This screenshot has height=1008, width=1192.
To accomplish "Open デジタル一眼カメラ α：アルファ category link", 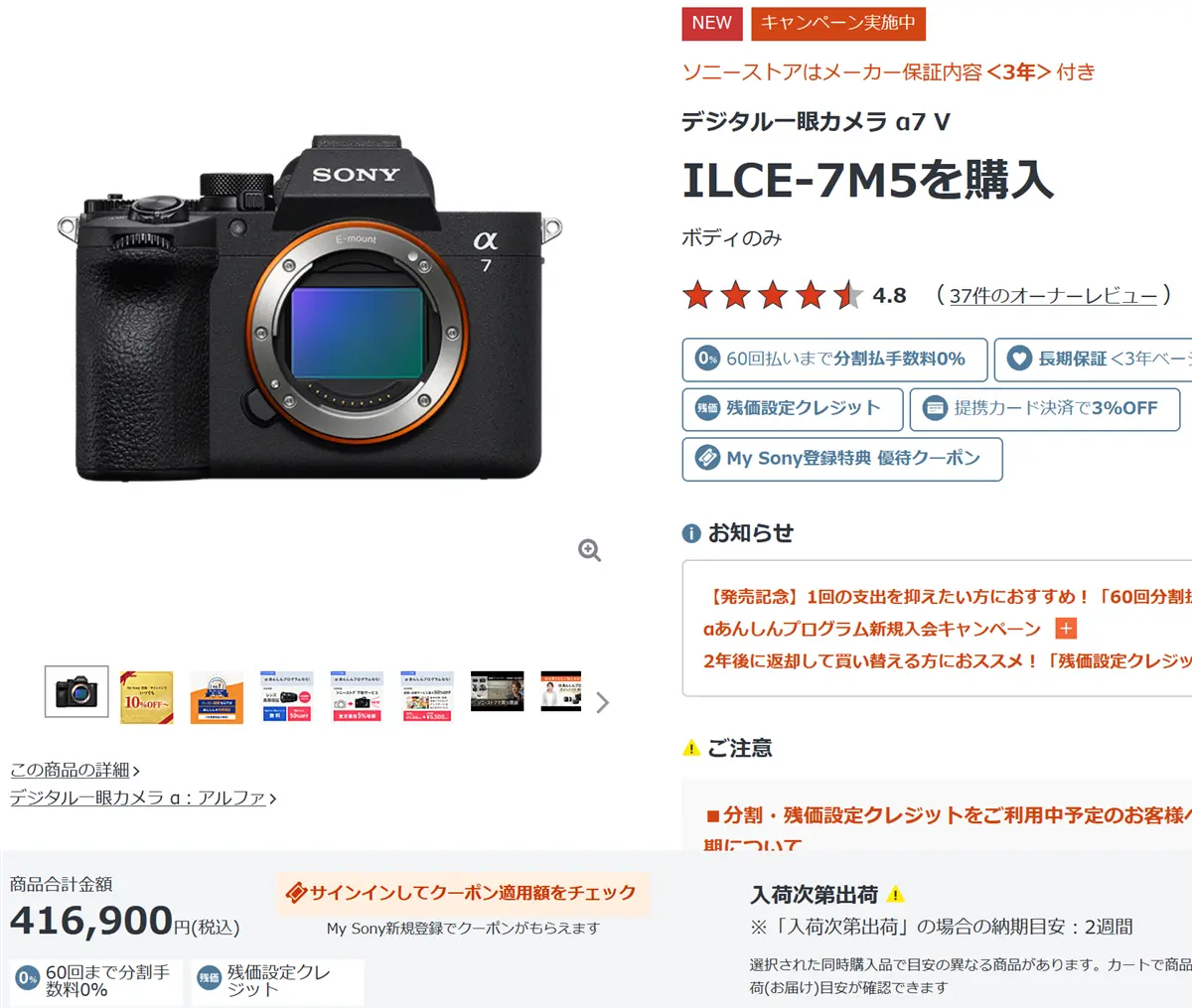I will 143,797.
